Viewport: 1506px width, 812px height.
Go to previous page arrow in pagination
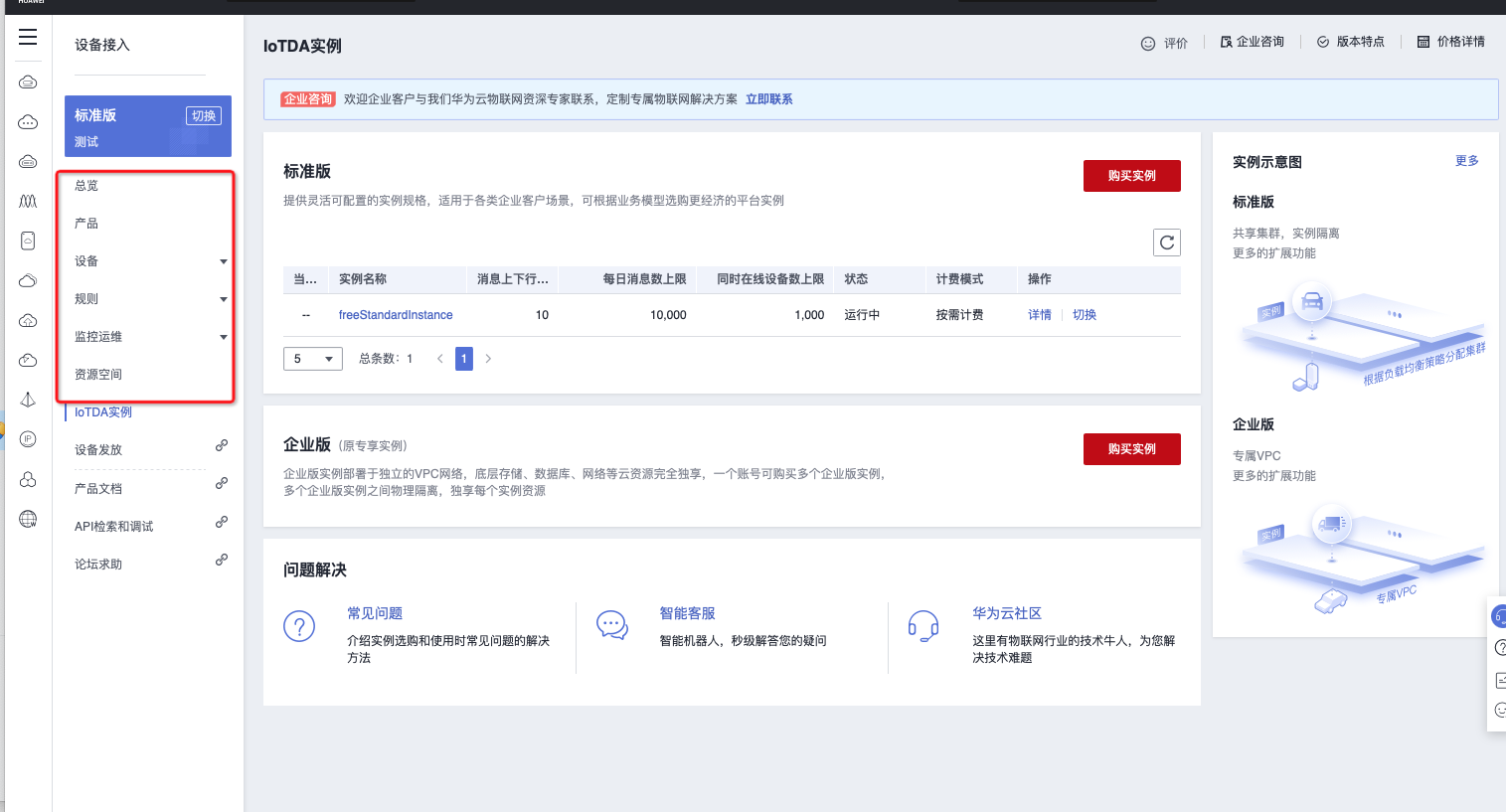(x=440, y=359)
